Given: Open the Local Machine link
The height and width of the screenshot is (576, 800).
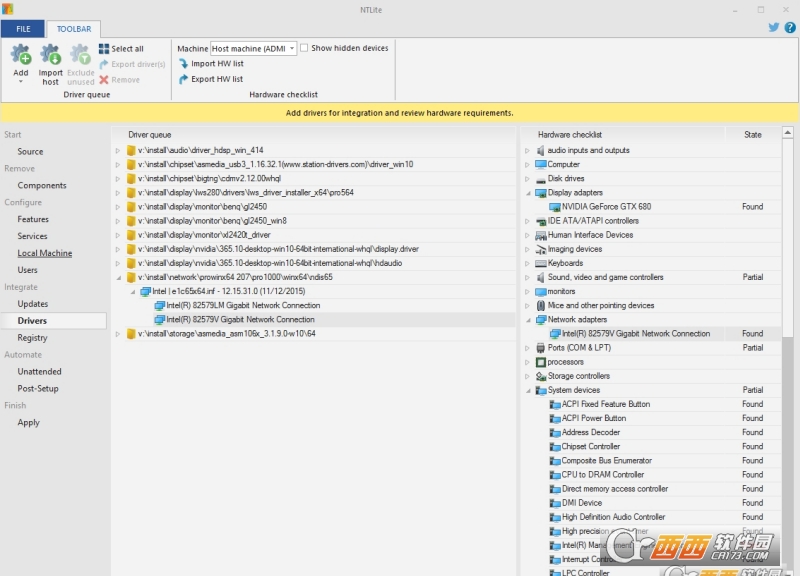Looking at the screenshot, I should point(44,253).
